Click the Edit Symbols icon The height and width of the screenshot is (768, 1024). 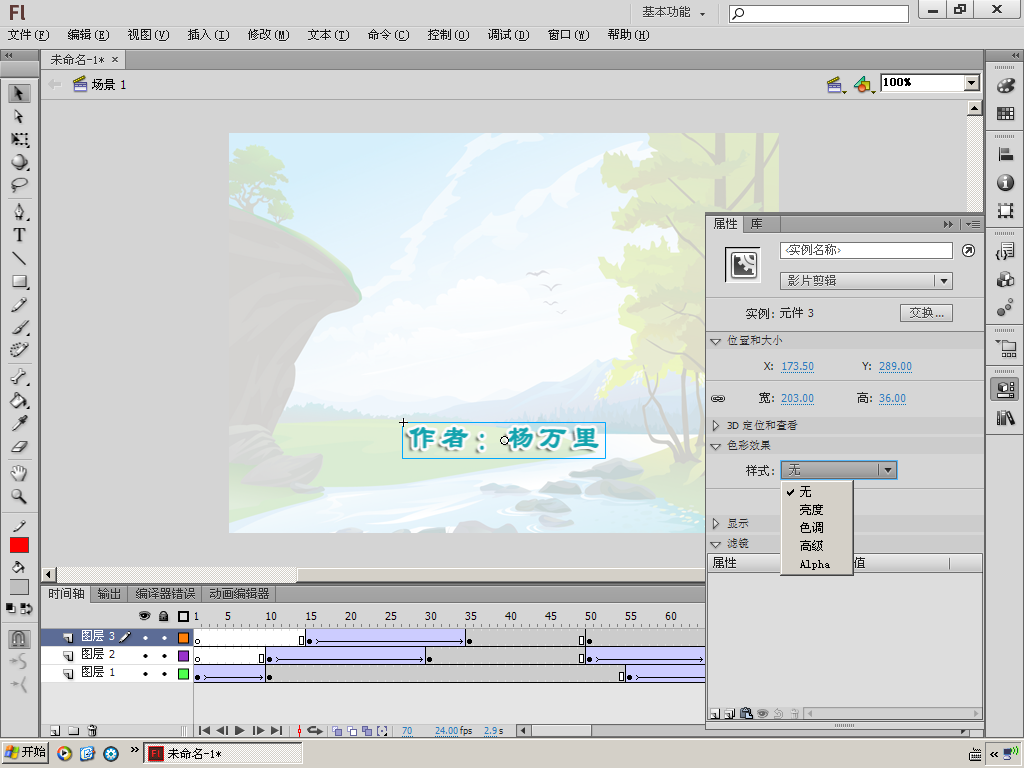click(x=863, y=84)
